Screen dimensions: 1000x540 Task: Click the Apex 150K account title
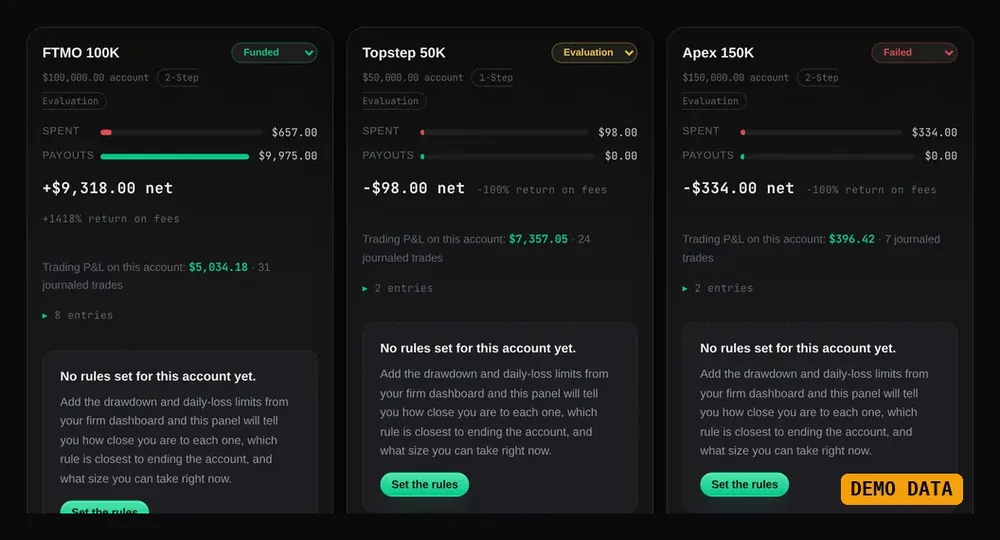click(x=718, y=53)
